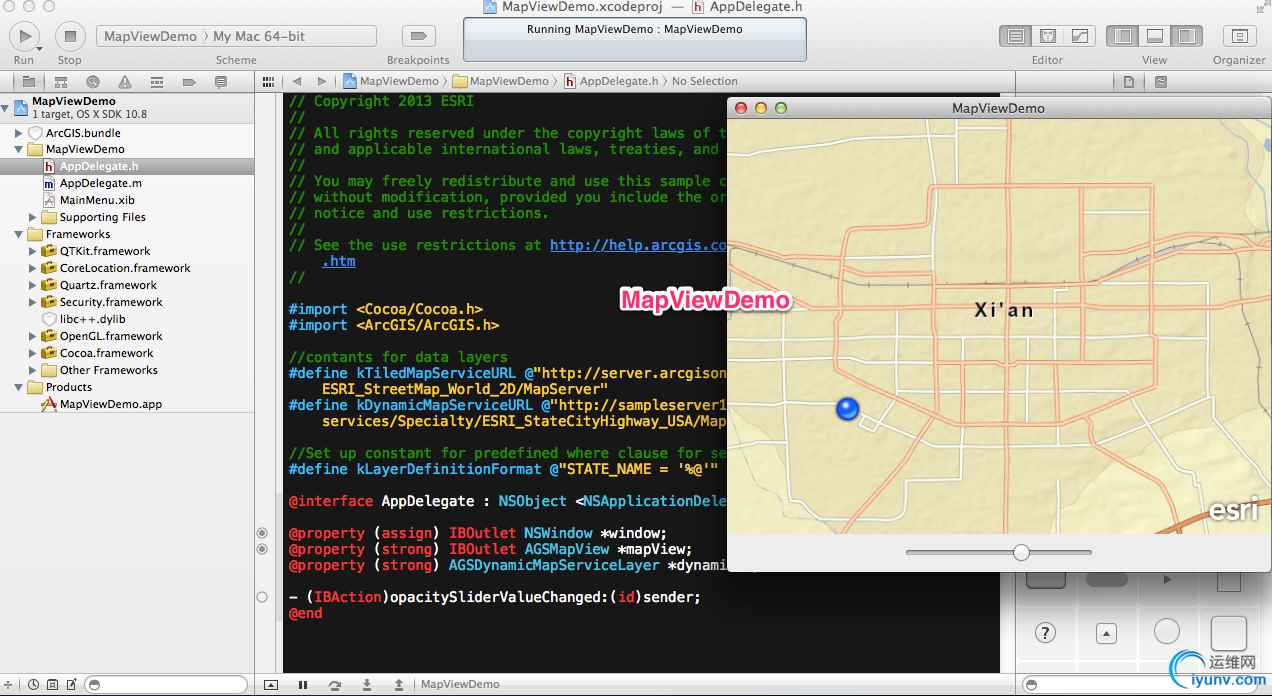Toggle the utilities pane view button
Screen dimensions: 1272x696
point(1186,36)
